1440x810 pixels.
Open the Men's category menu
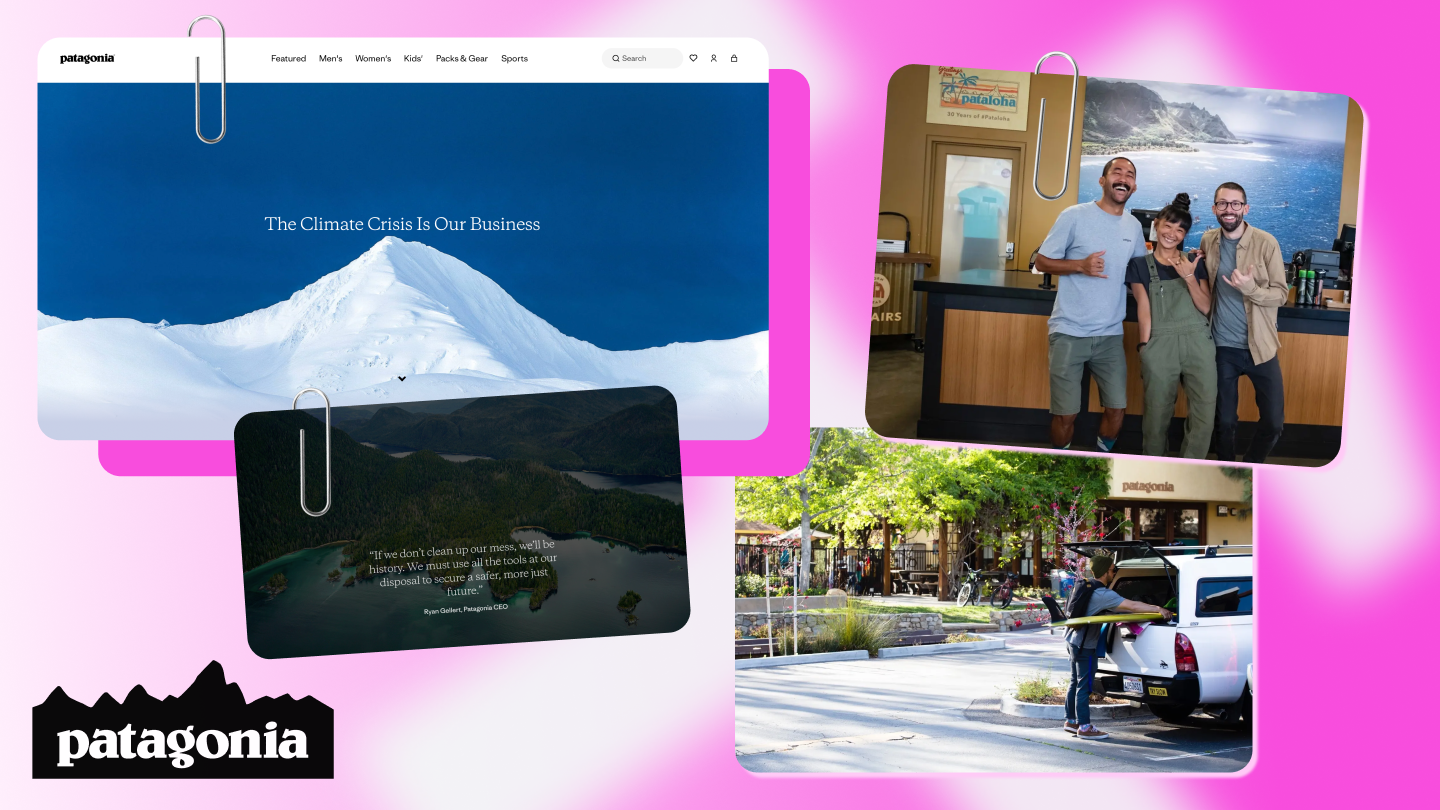[330, 58]
